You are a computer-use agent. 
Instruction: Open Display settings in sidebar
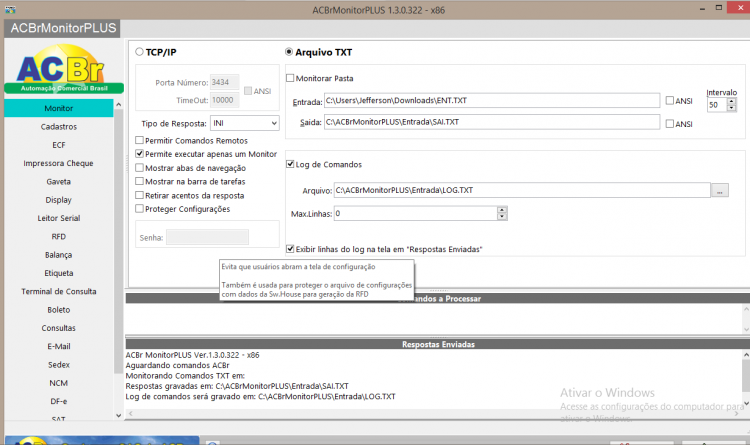tap(59, 200)
